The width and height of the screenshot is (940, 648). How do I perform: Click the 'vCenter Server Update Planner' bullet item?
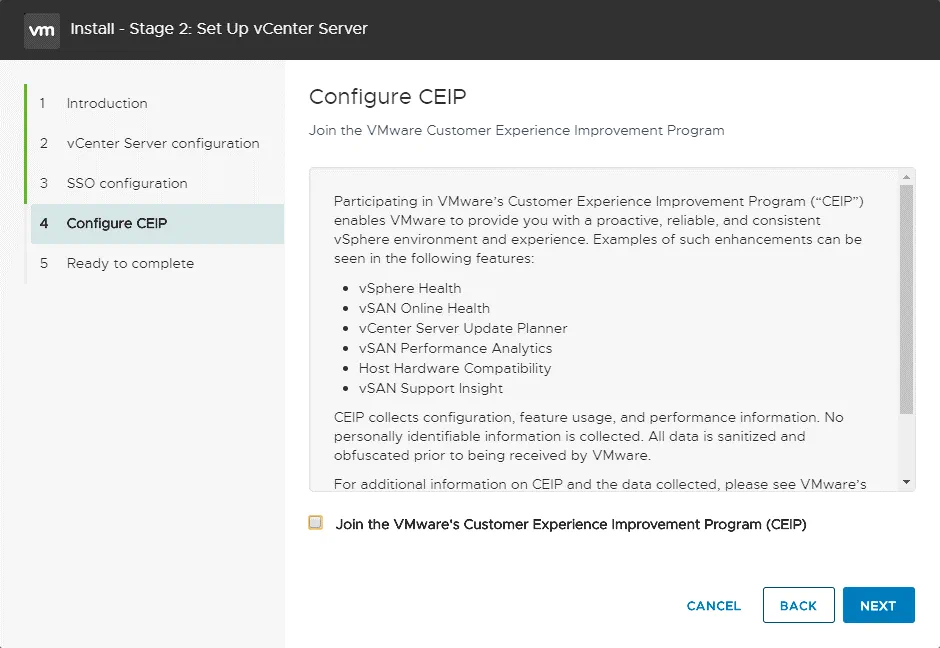click(x=463, y=328)
